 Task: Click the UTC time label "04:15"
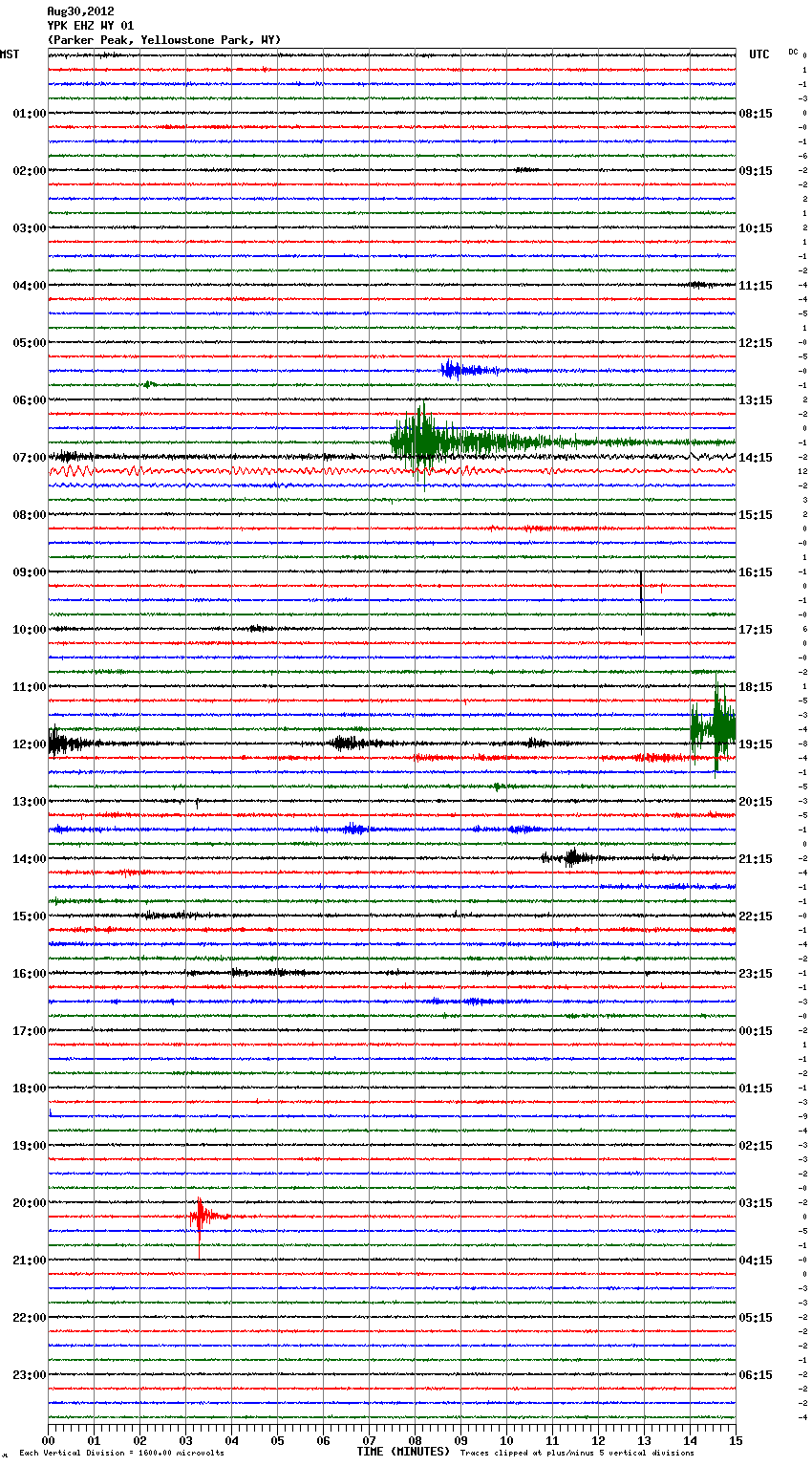coord(756,1261)
